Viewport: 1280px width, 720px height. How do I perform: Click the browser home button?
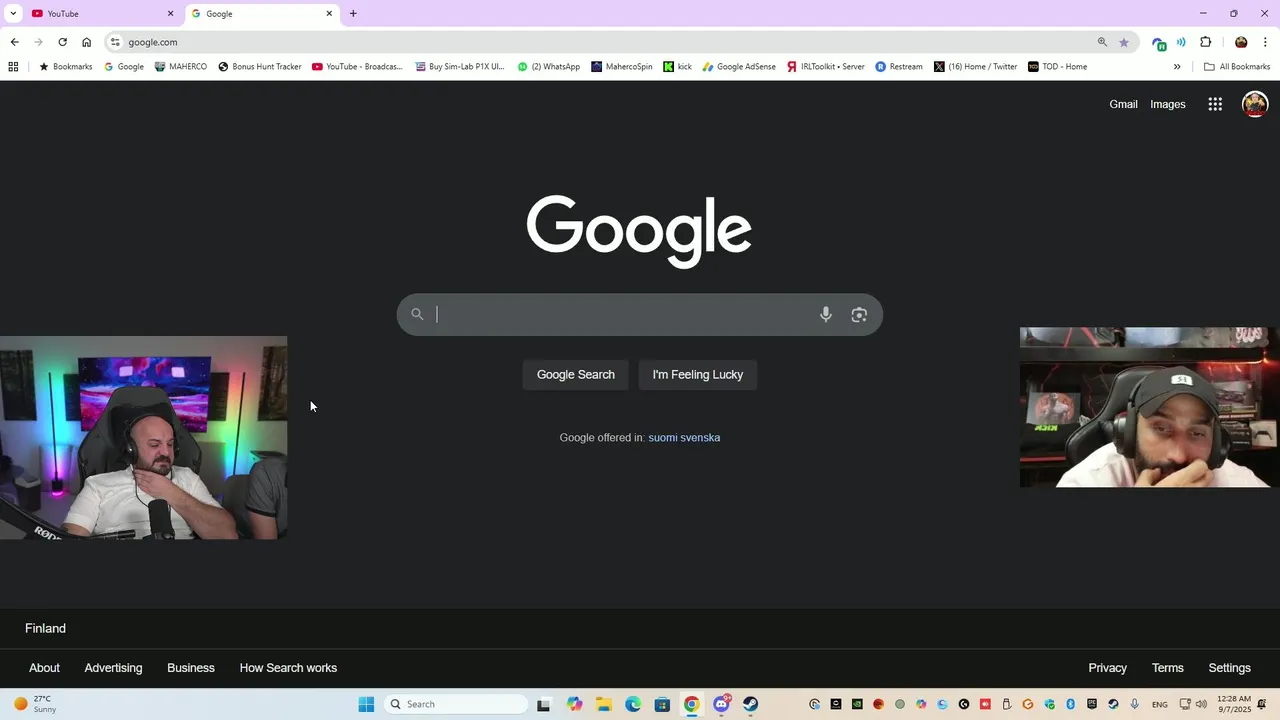coord(86,42)
